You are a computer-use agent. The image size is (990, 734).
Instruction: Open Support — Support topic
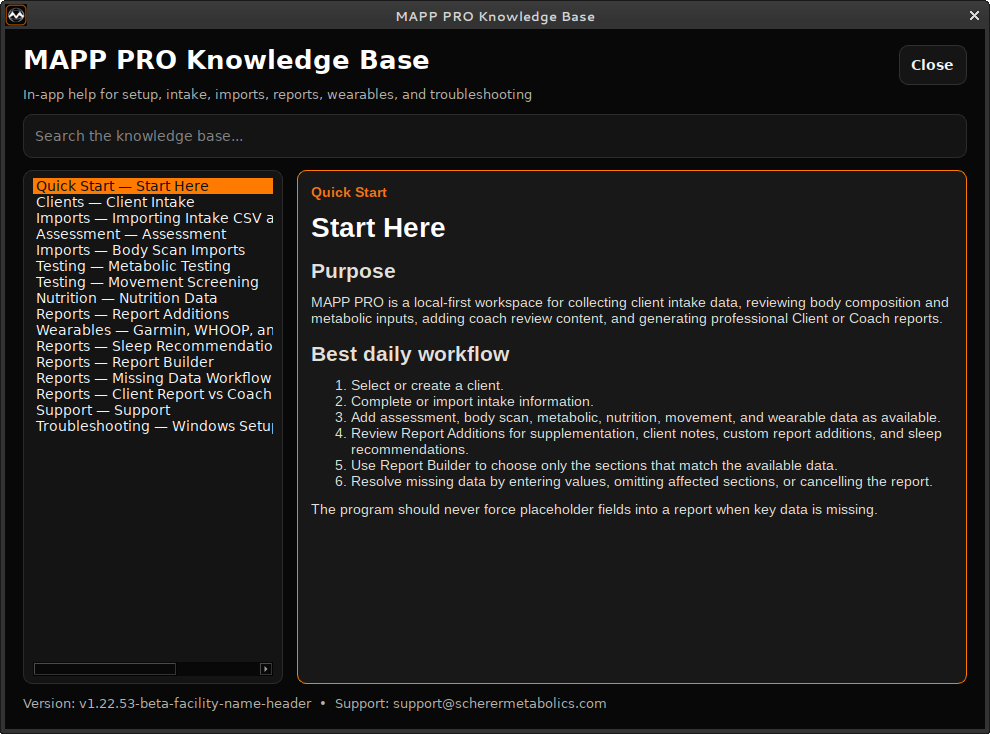pyautogui.click(x=153, y=410)
